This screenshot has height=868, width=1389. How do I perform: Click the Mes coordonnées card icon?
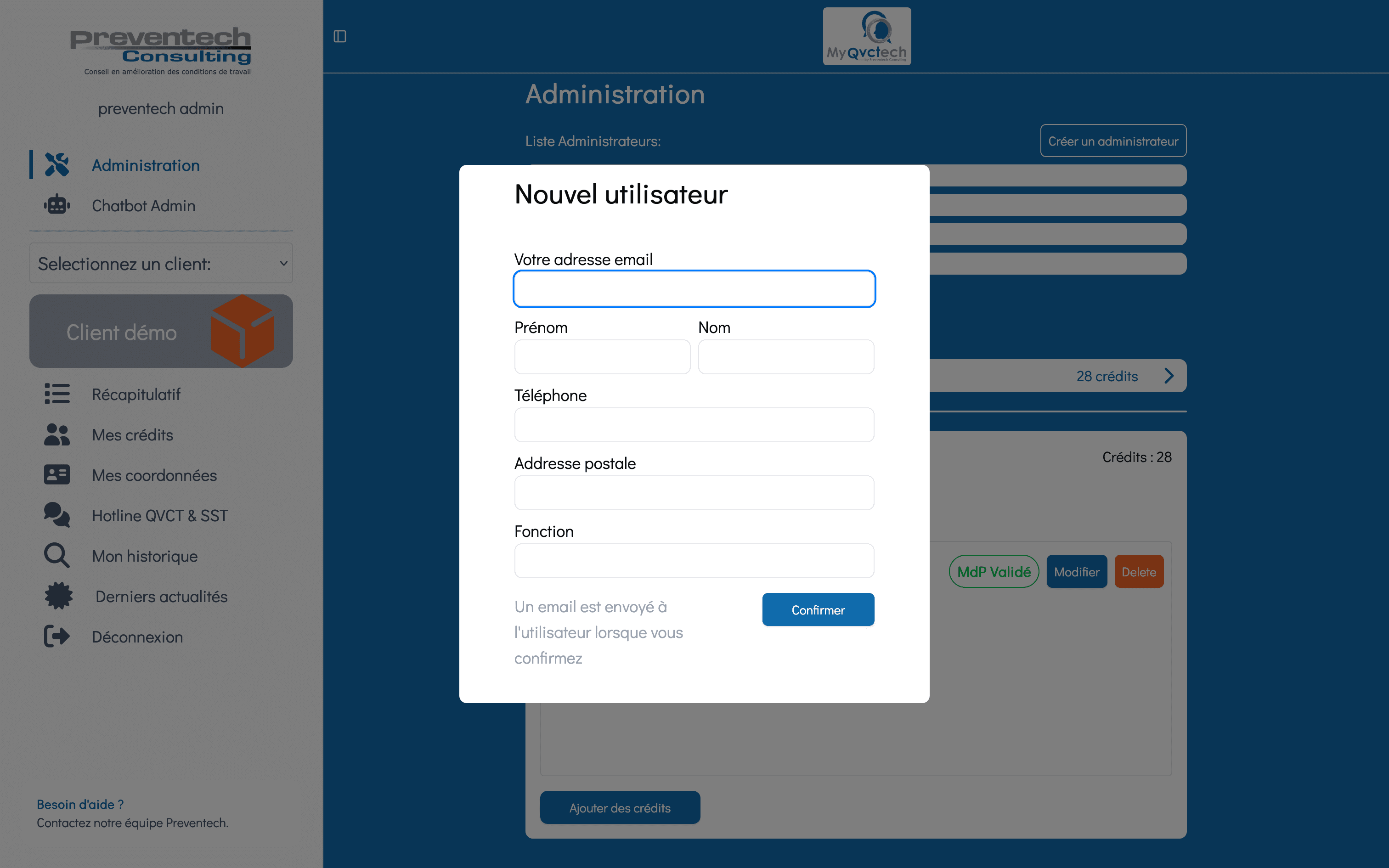[57, 475]
